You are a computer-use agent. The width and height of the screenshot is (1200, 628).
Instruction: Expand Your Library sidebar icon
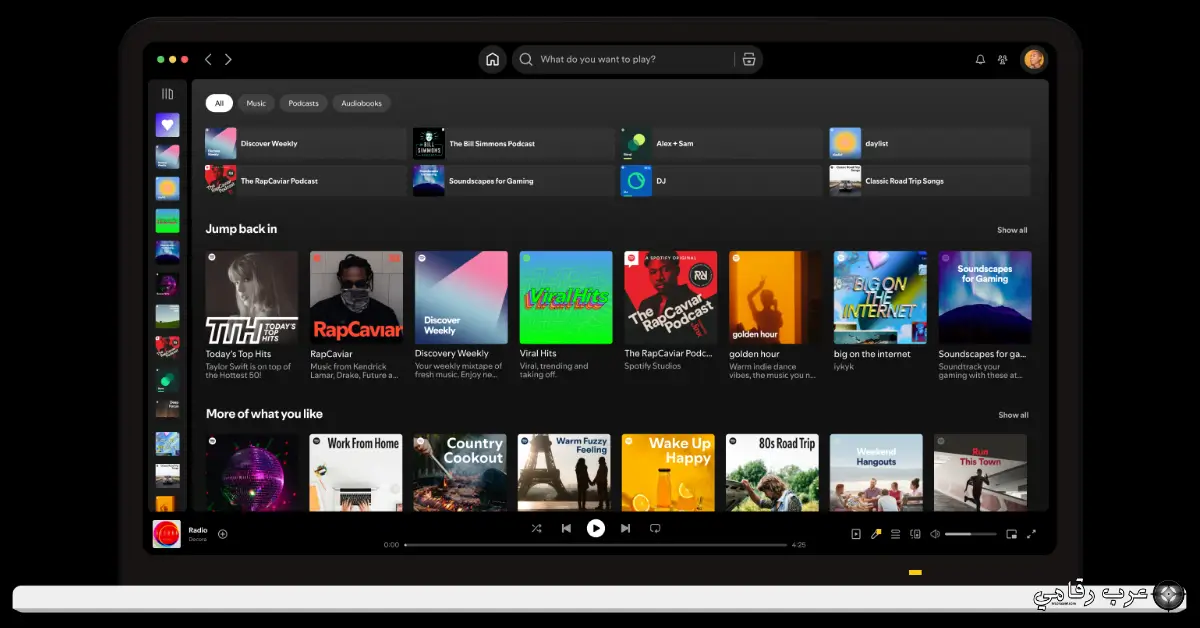coord(167,94)
